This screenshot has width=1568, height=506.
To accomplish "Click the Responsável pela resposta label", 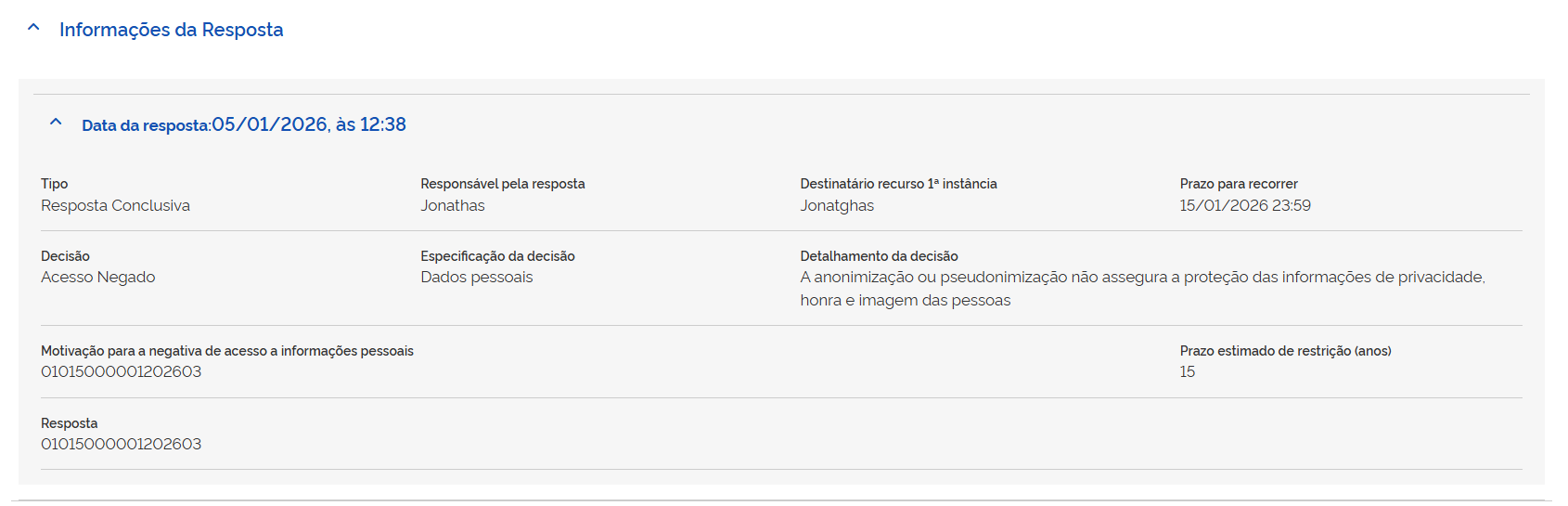I will (x=502, y=184).
